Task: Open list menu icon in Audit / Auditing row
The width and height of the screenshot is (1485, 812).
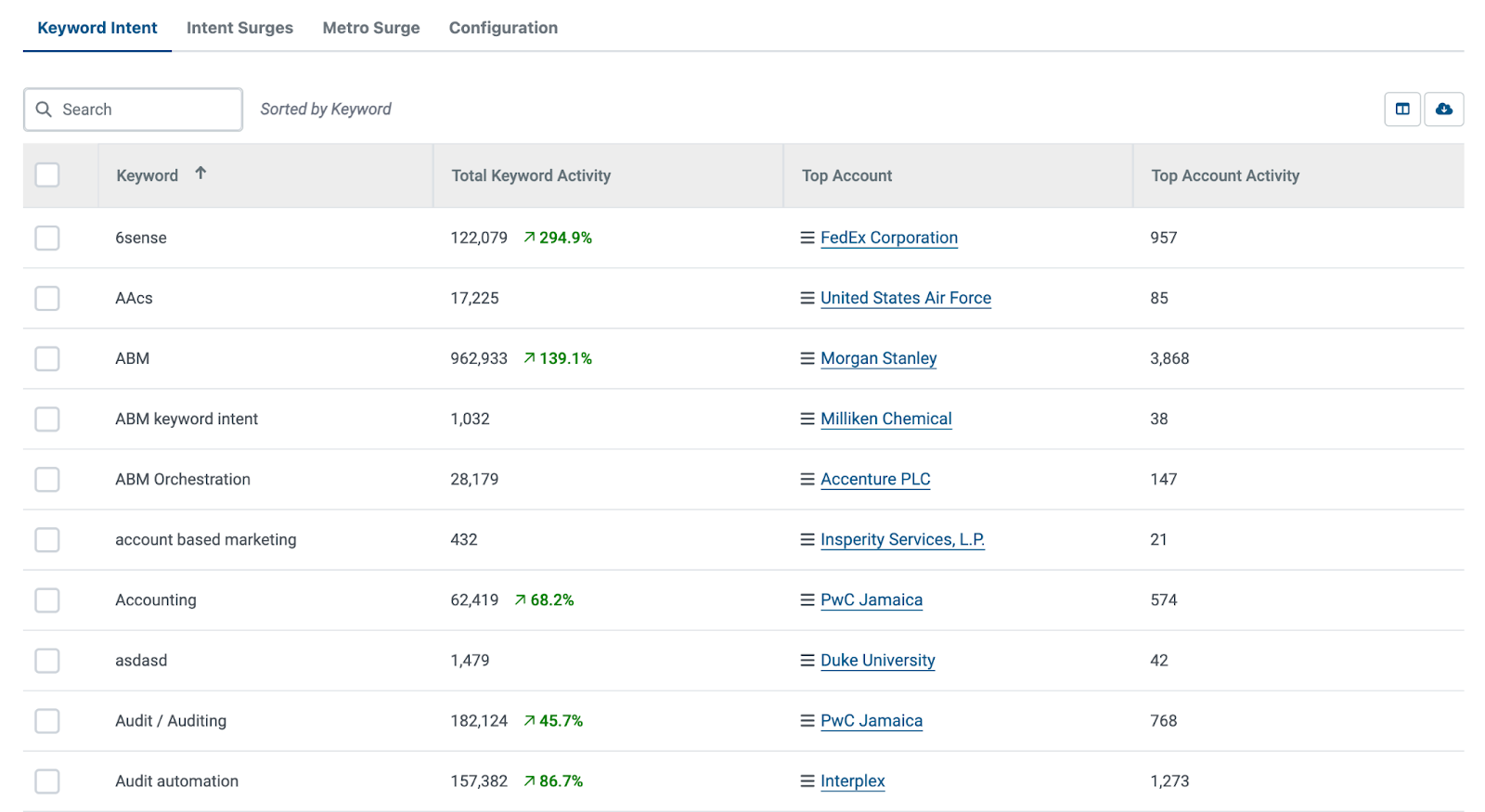Action: point(807,720)
